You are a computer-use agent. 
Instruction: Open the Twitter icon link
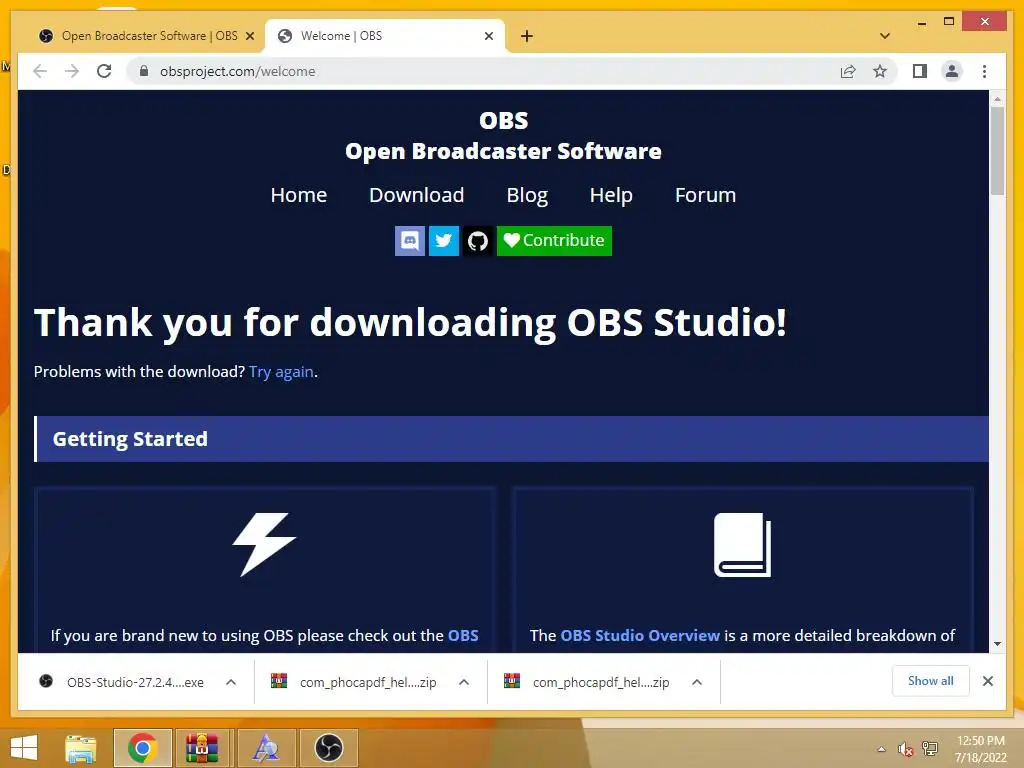(x=443, y=241)
